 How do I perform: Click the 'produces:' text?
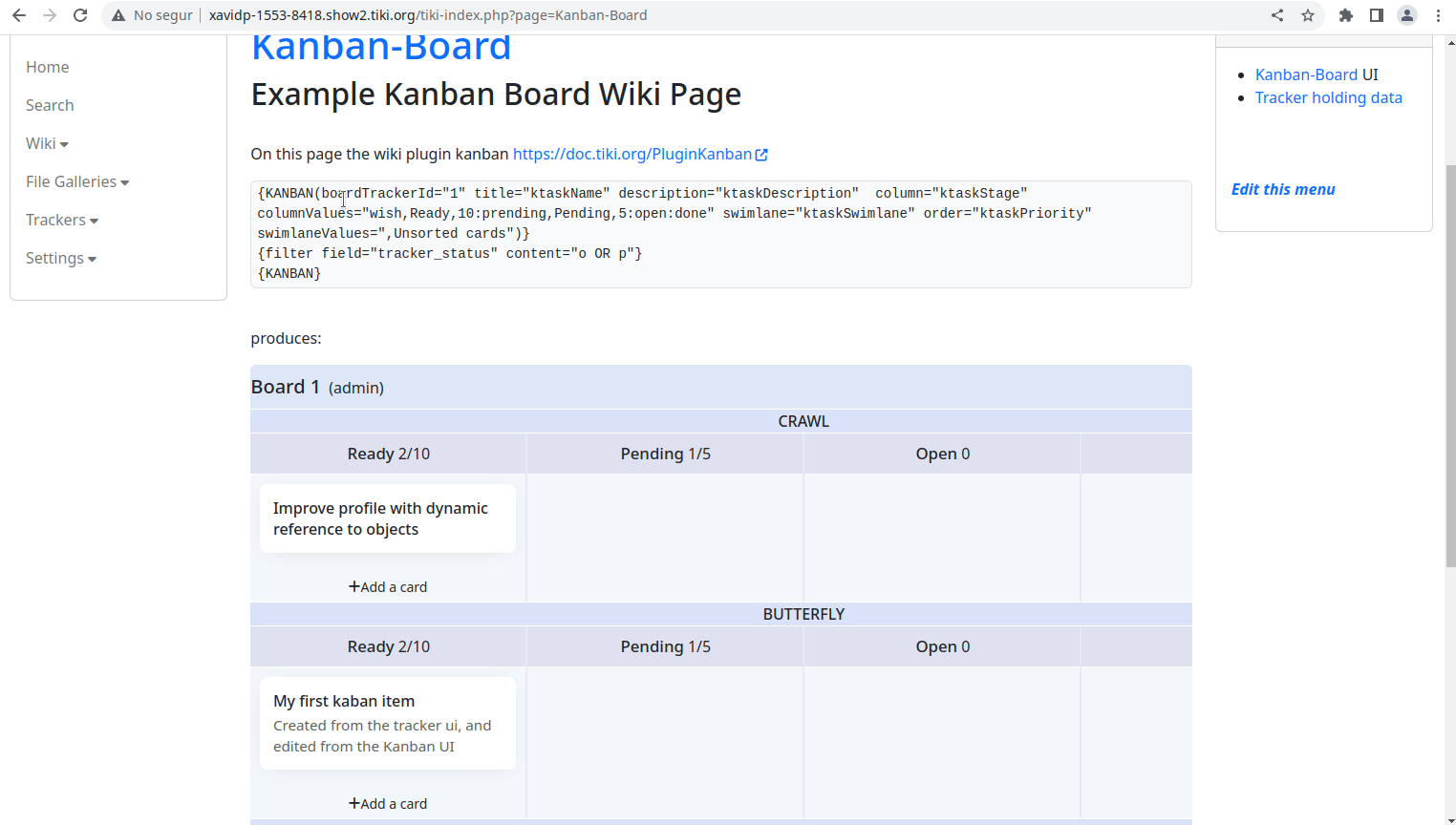click(x=286, y=338)
